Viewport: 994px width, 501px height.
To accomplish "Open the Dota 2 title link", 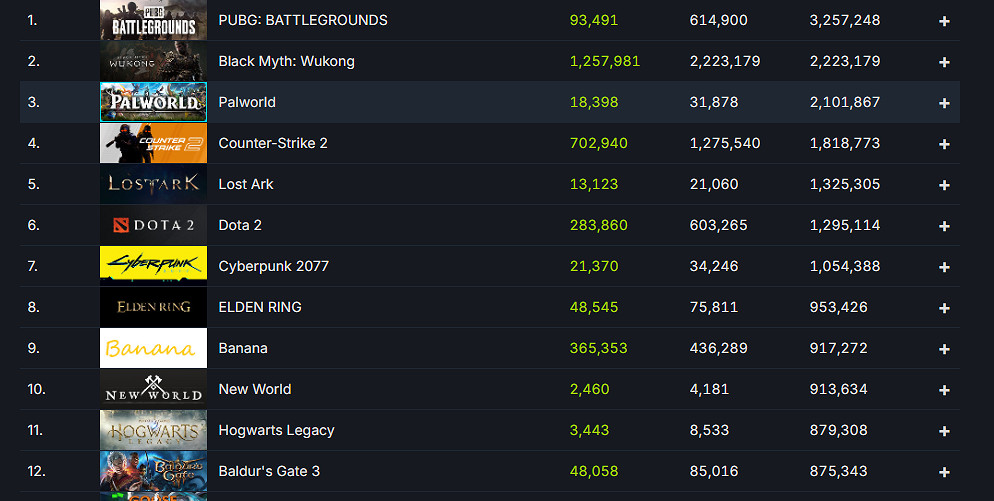I will 240,225.
